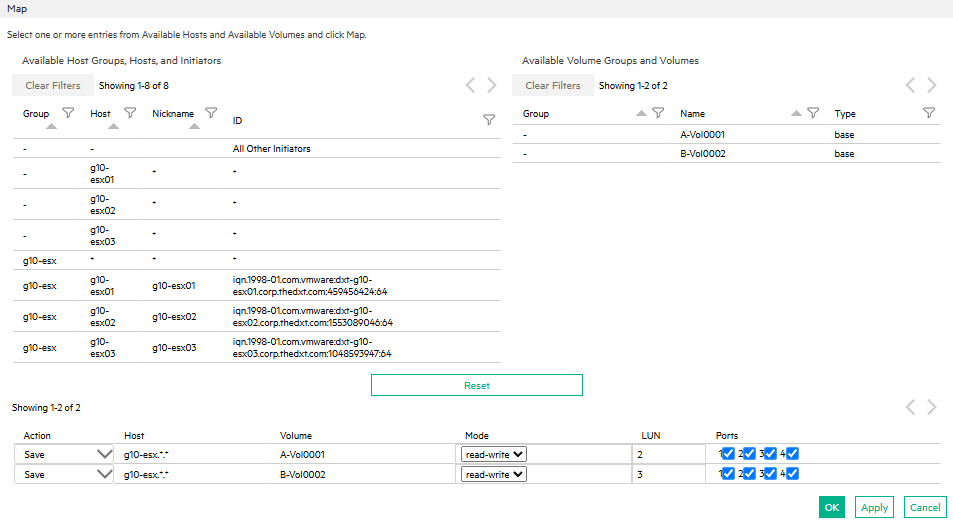Open the Nickname column filter icon
Screen dimensions: 953x523
(x=211, y=113)
